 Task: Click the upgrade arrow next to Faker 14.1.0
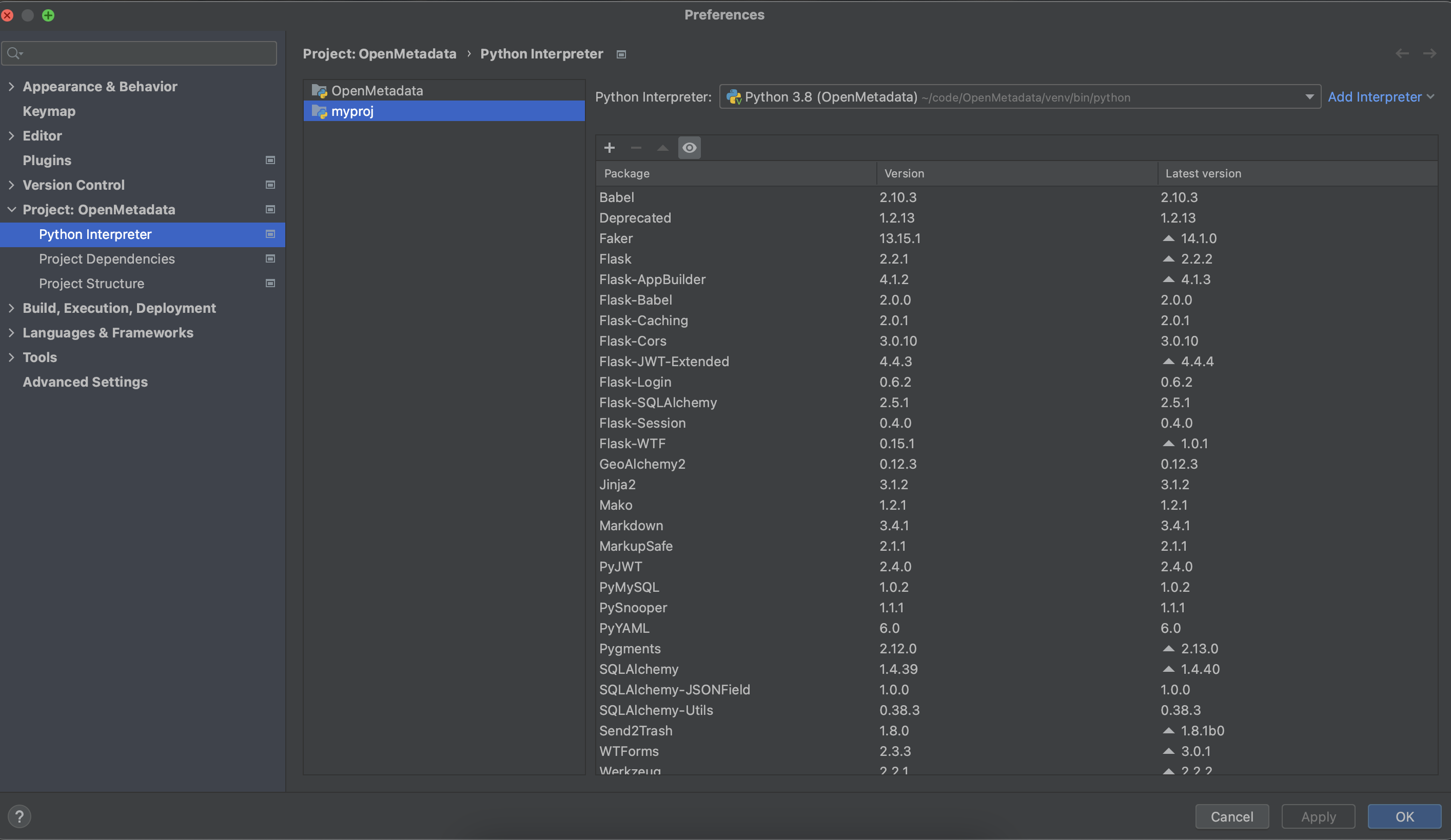(x=1168, y=238)
